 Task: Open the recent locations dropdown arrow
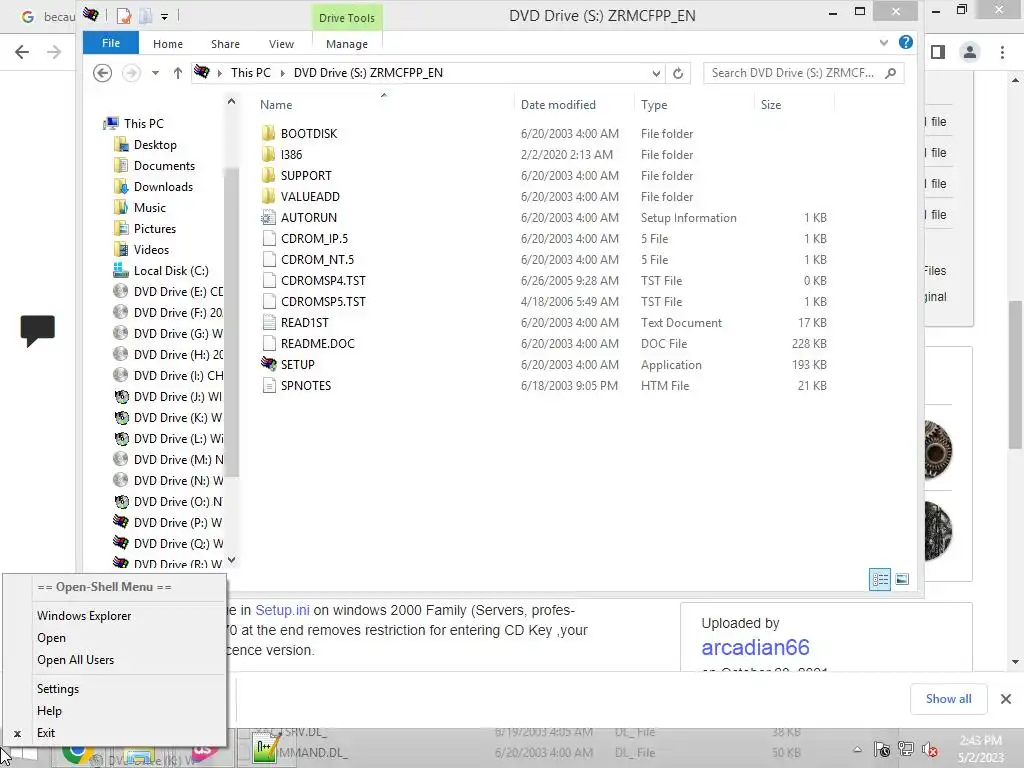[x=155, y=73]
